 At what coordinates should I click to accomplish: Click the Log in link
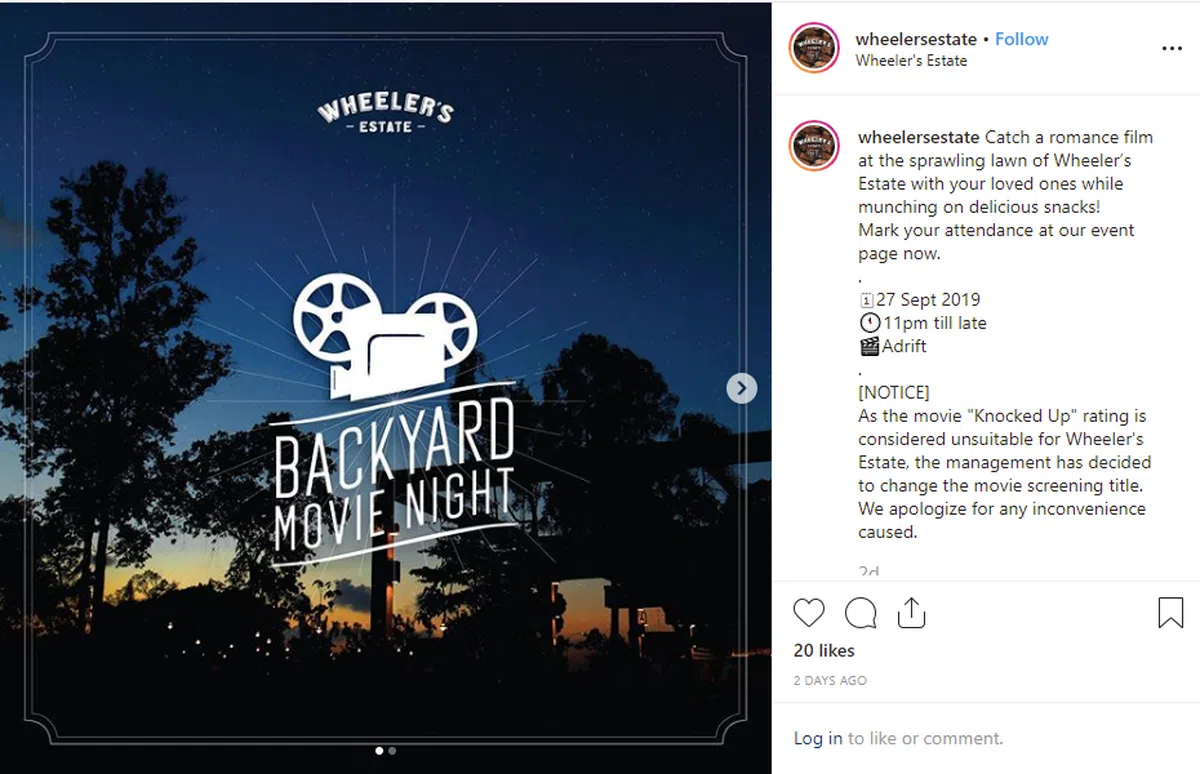tap(818, 739)
